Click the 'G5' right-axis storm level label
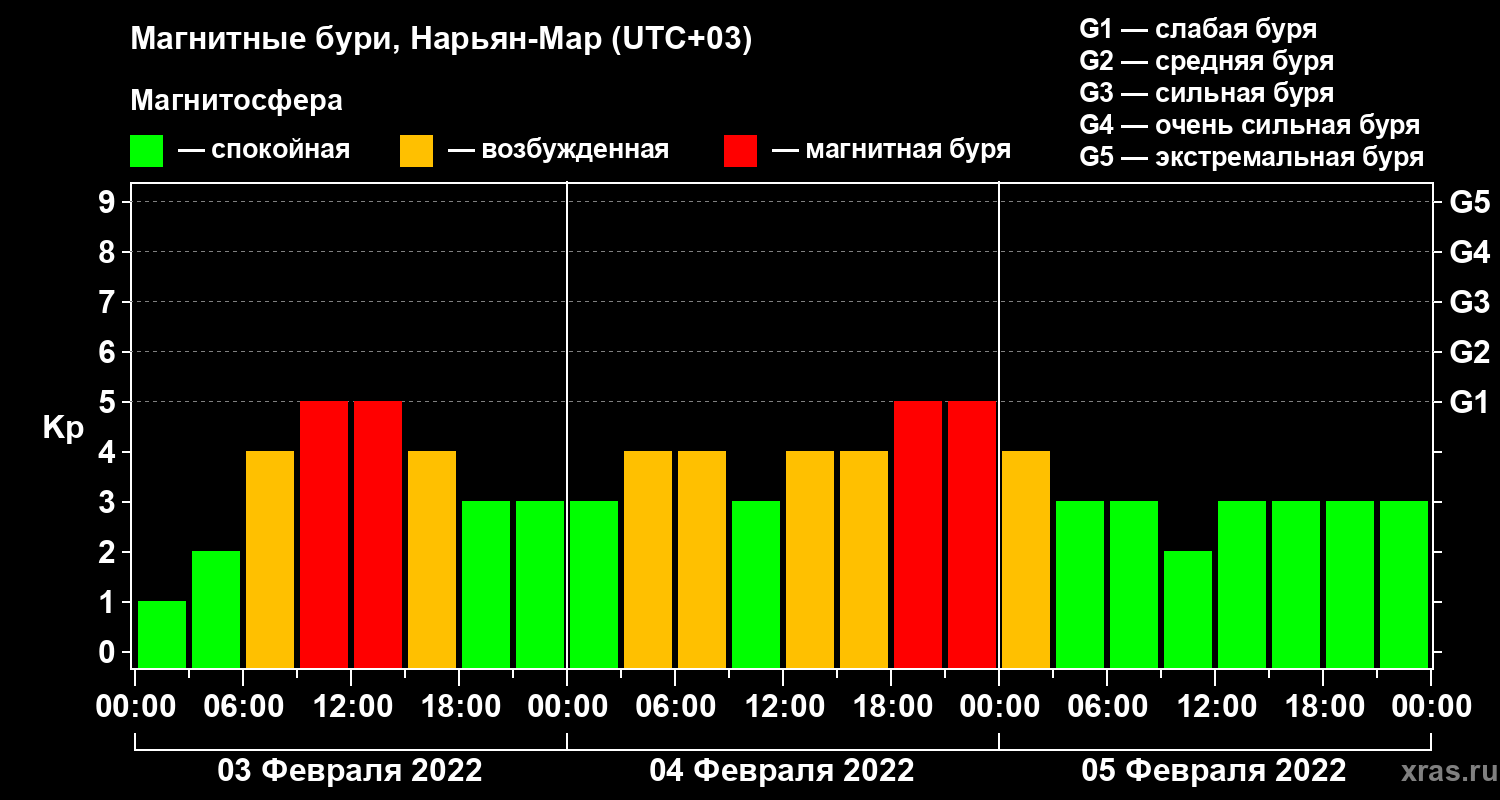 click(x=1469, y=202)
